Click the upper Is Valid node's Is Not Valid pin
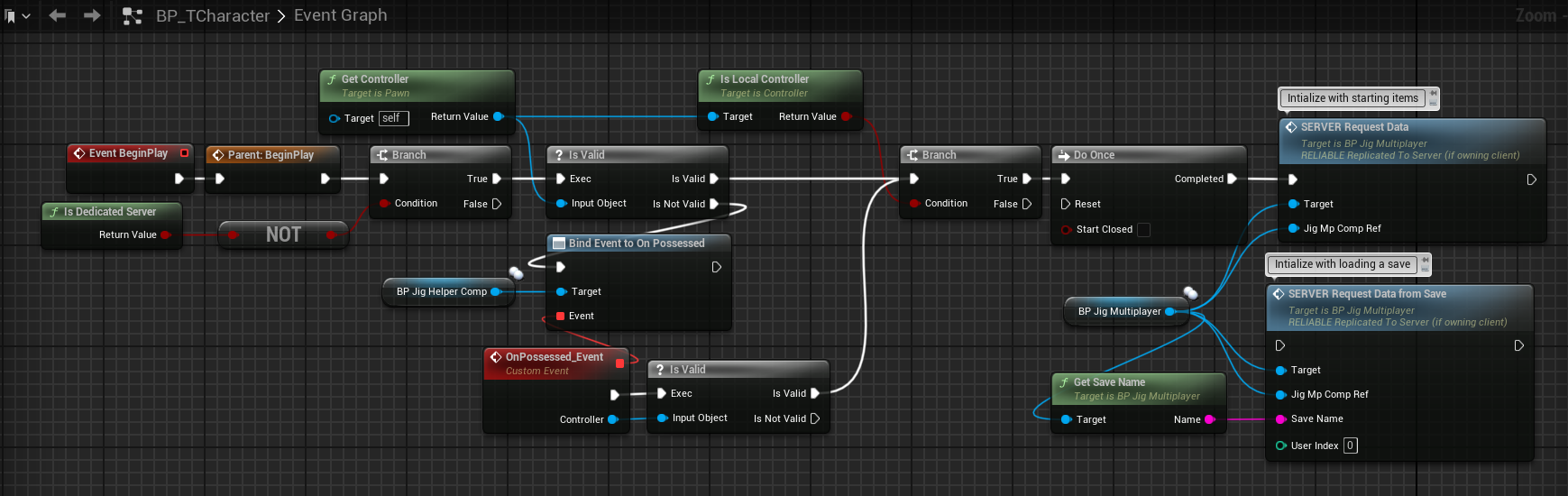 tap(714, 204)
